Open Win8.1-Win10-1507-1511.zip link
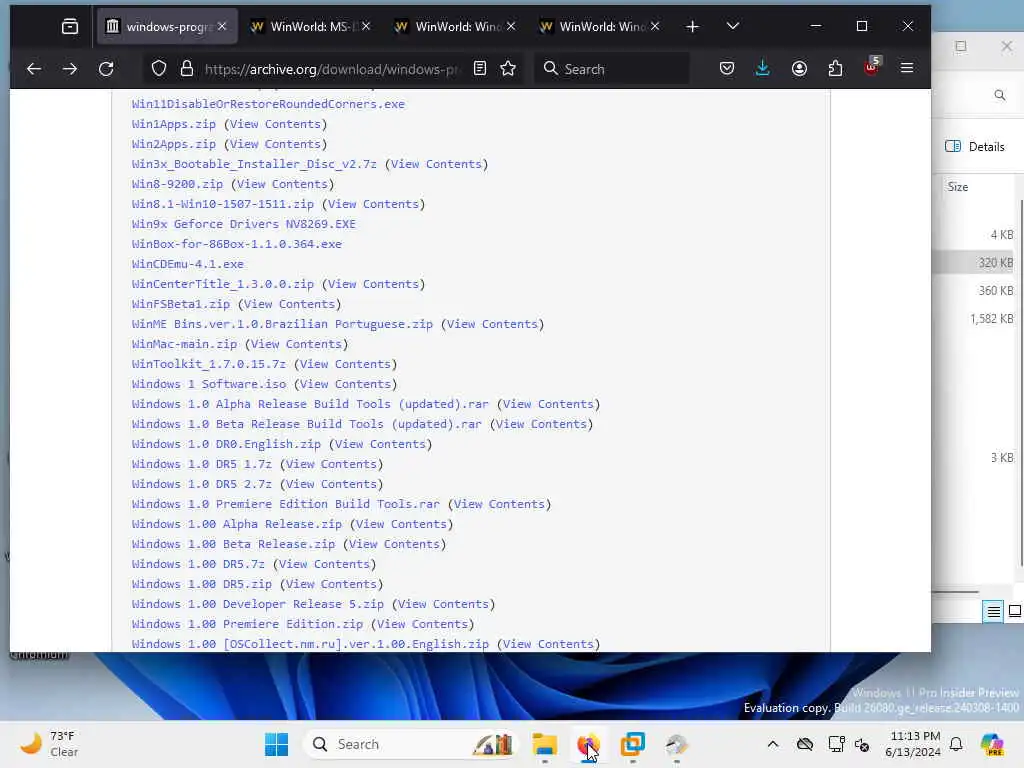Image resolution: width=1024 pixels, height=768 pixels. (x=222, y=204)
